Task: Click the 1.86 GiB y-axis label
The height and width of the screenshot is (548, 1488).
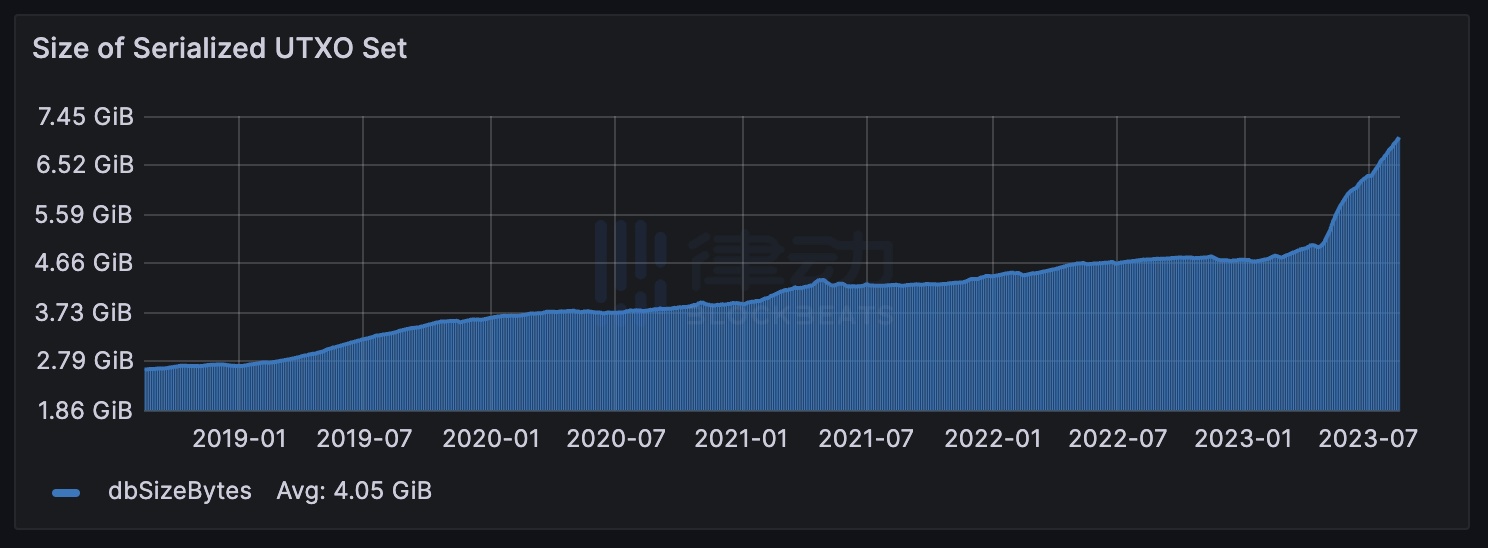Action: 85,410
